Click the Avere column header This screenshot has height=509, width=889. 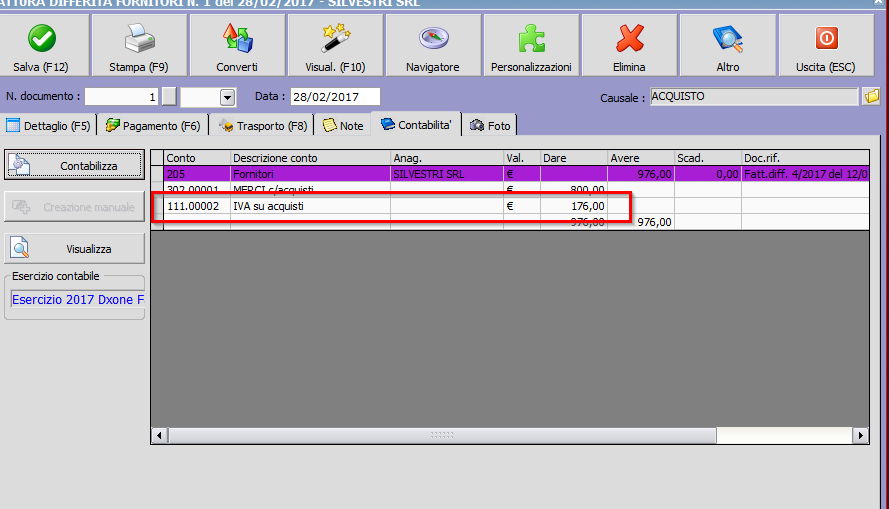pyautogui.click(x=641, y=158)
